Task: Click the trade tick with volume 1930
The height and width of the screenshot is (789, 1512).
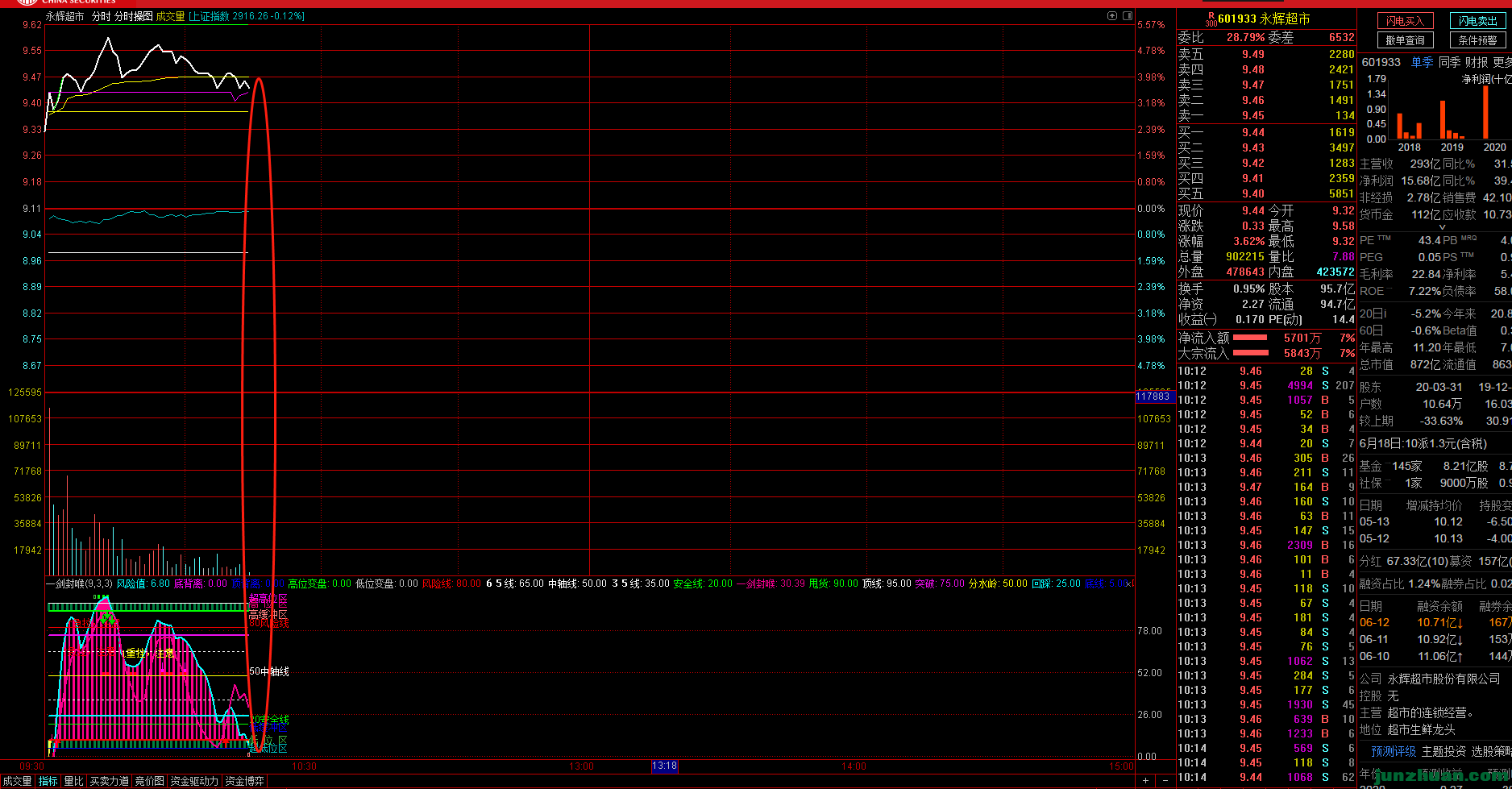Action: coord(1265,704)
